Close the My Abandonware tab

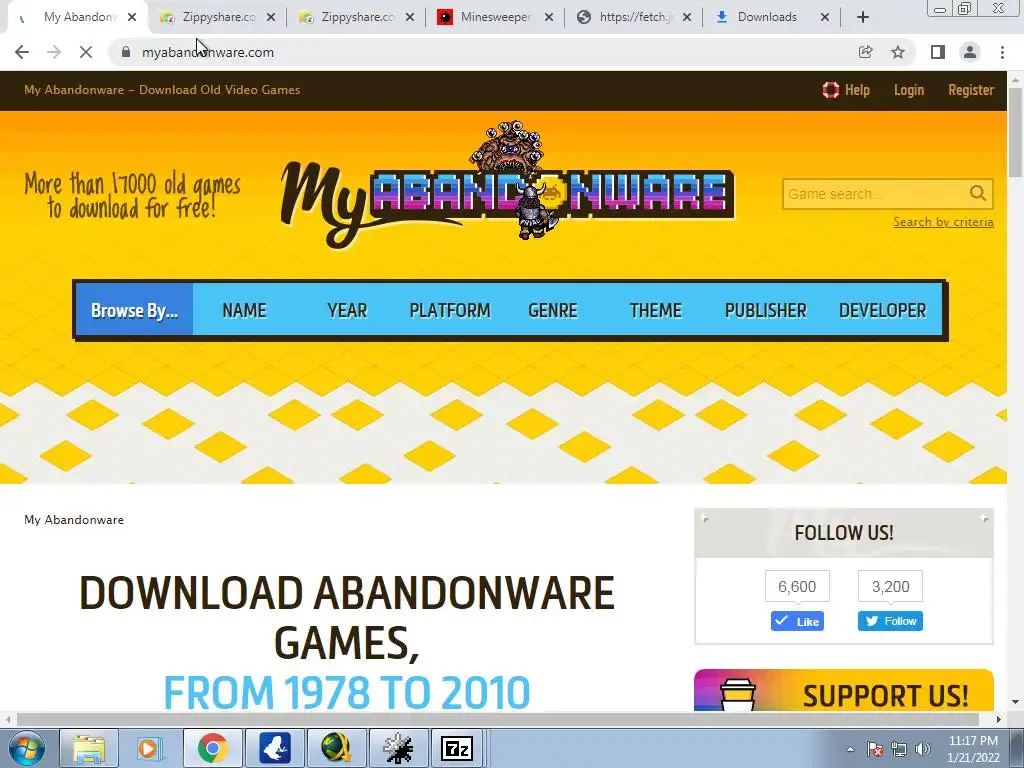(132, 17)
